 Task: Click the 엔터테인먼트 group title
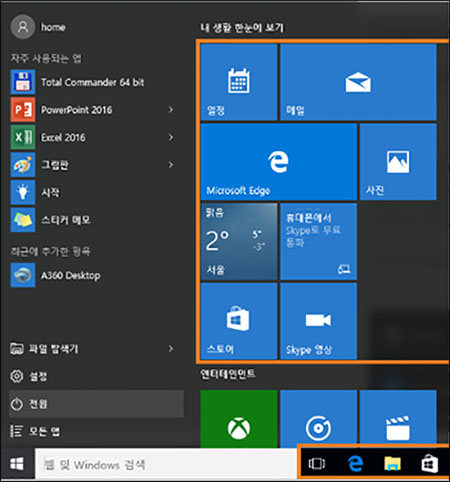228,374
